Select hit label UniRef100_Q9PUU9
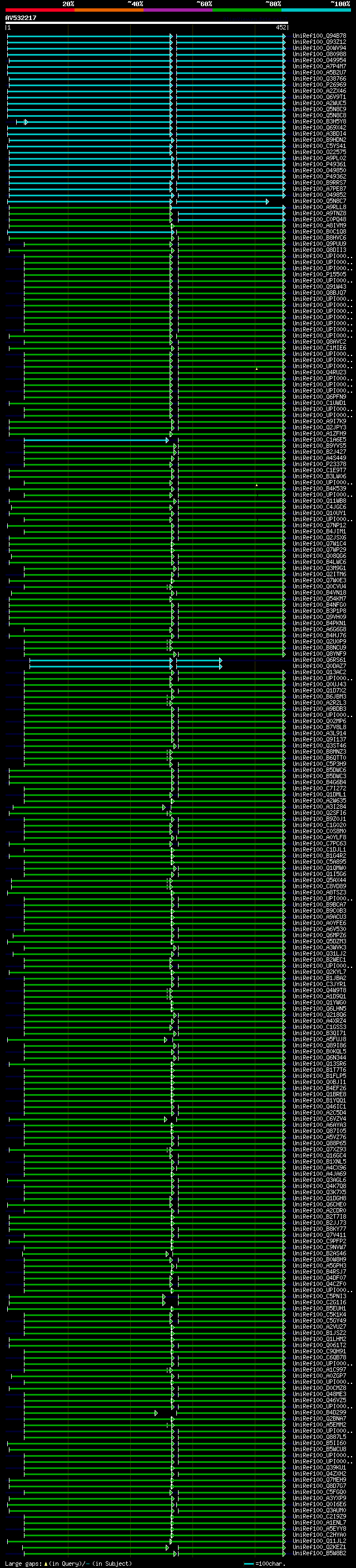Screen dimensions: 356x1568 319,244
